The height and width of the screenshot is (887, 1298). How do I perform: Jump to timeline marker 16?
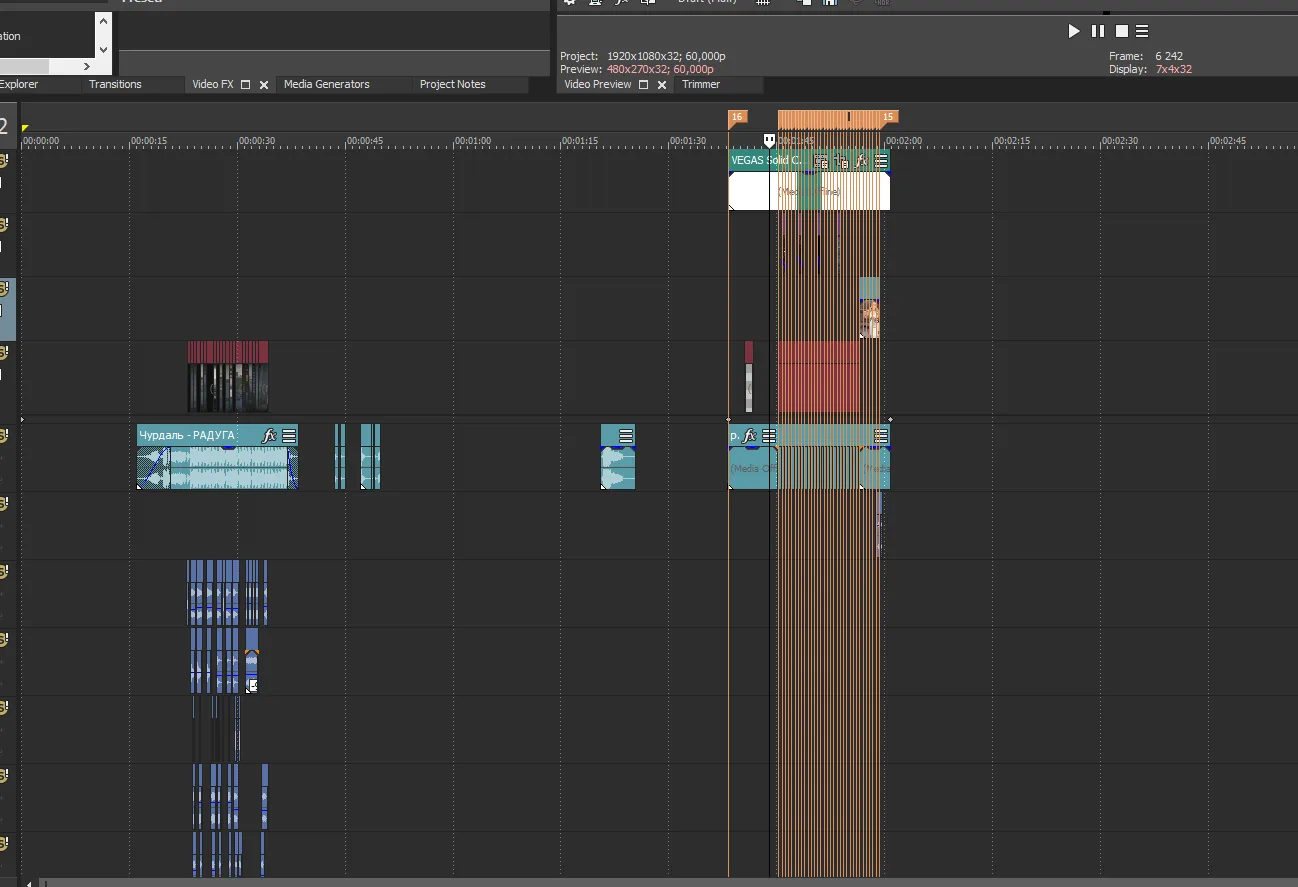click(x=738, y=117)
